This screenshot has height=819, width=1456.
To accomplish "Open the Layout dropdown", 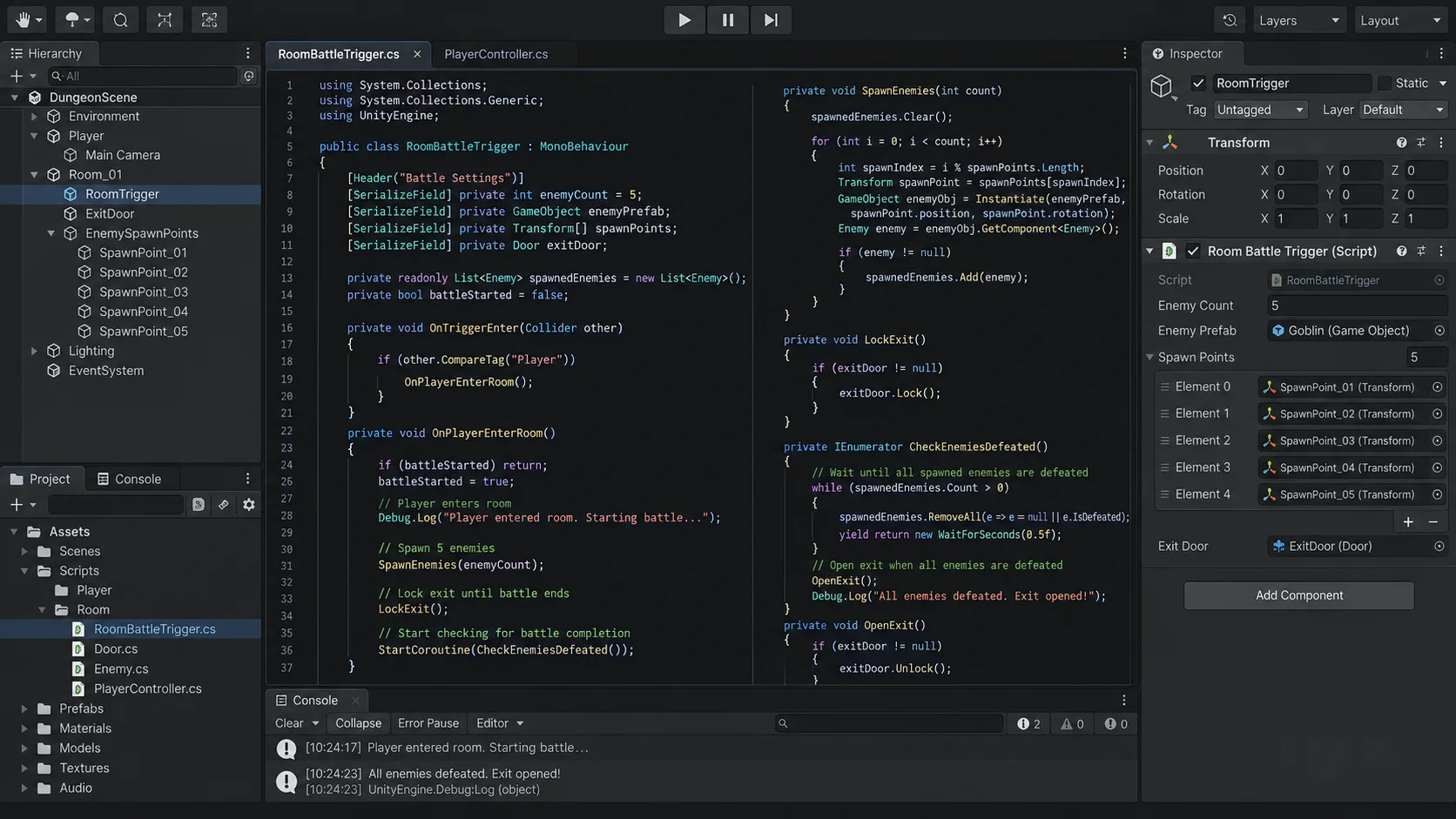I will [1401, 20].
